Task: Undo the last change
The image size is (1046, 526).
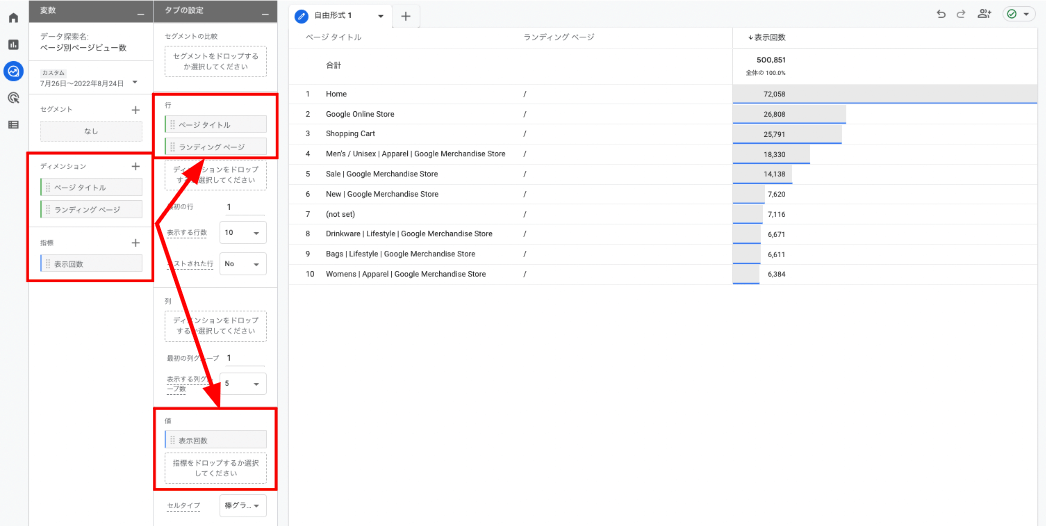Action: point(941,14)
